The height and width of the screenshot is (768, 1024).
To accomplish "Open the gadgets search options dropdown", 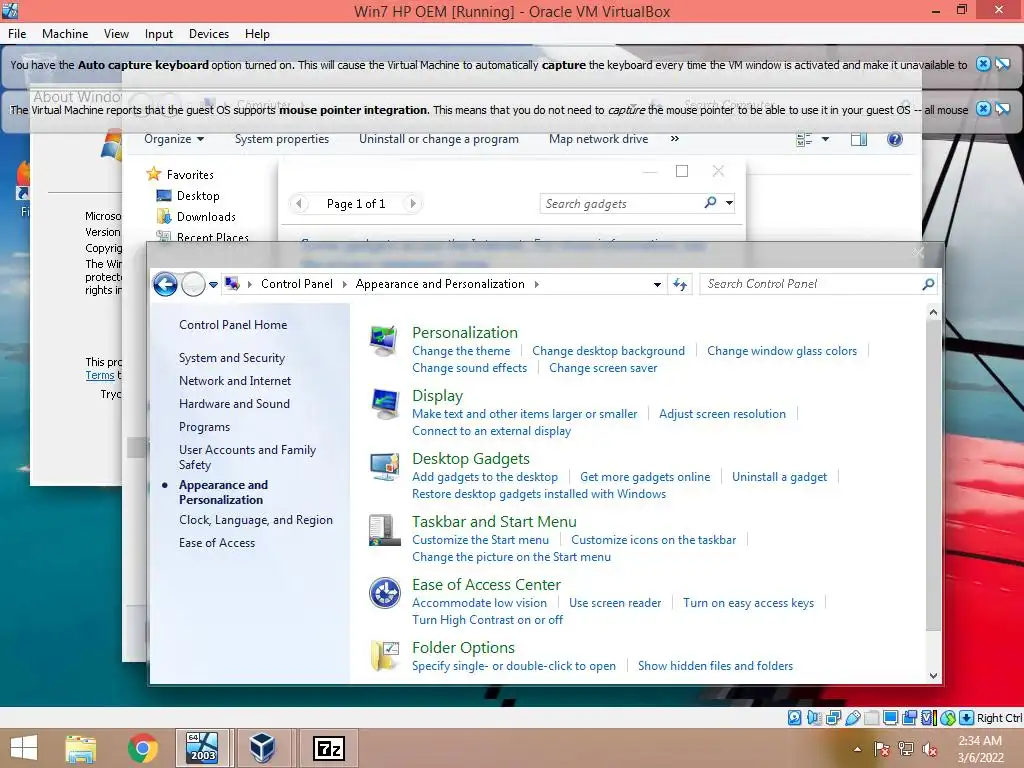I will (x=729, y=203).
